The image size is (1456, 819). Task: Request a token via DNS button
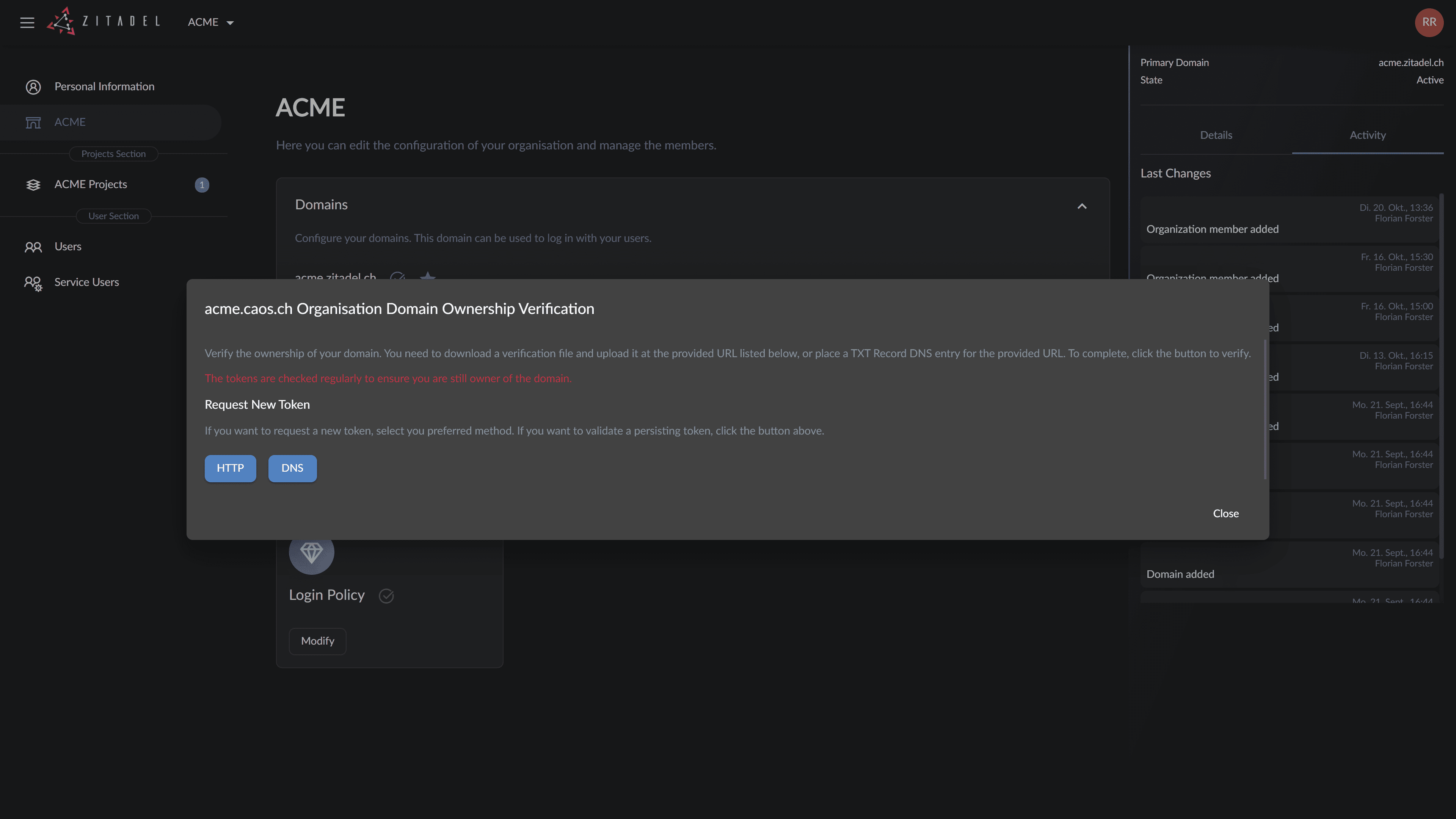tap(292, 468)
